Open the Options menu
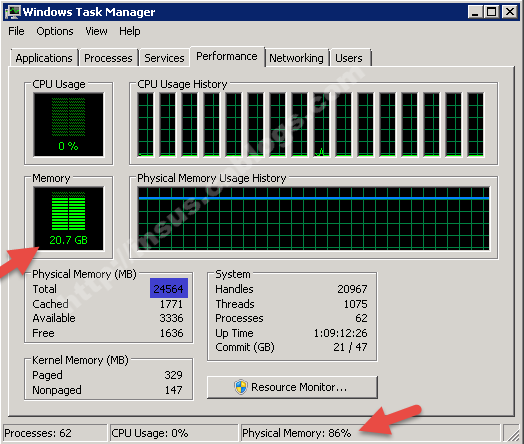This screenshot has height=444, width=524. click(x=55, y=31)
